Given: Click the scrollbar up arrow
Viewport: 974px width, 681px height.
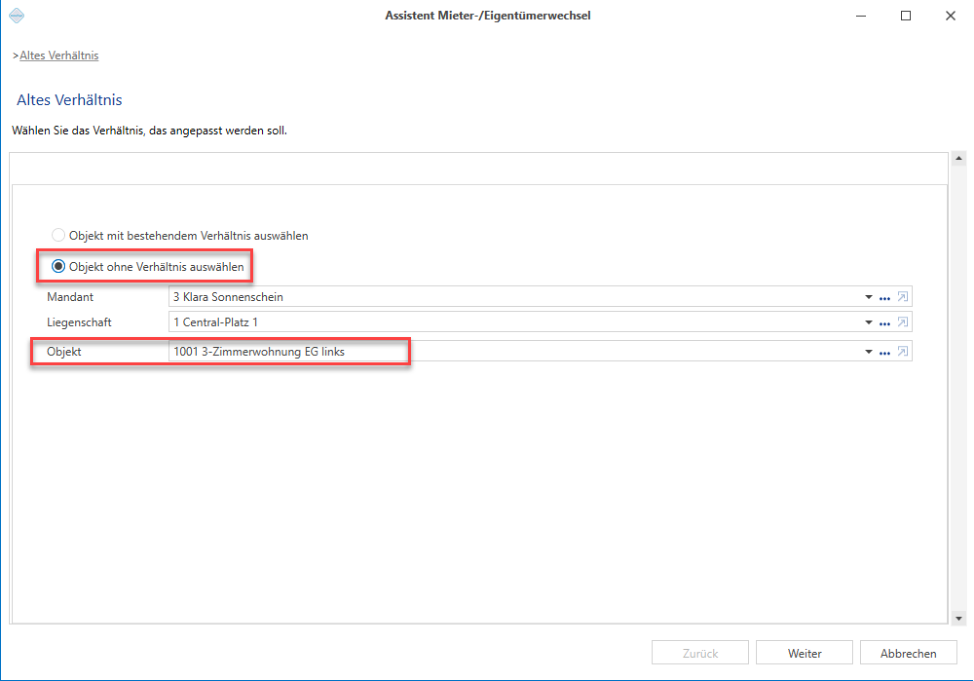Looking at the screenshot, I should pos(958,159).
